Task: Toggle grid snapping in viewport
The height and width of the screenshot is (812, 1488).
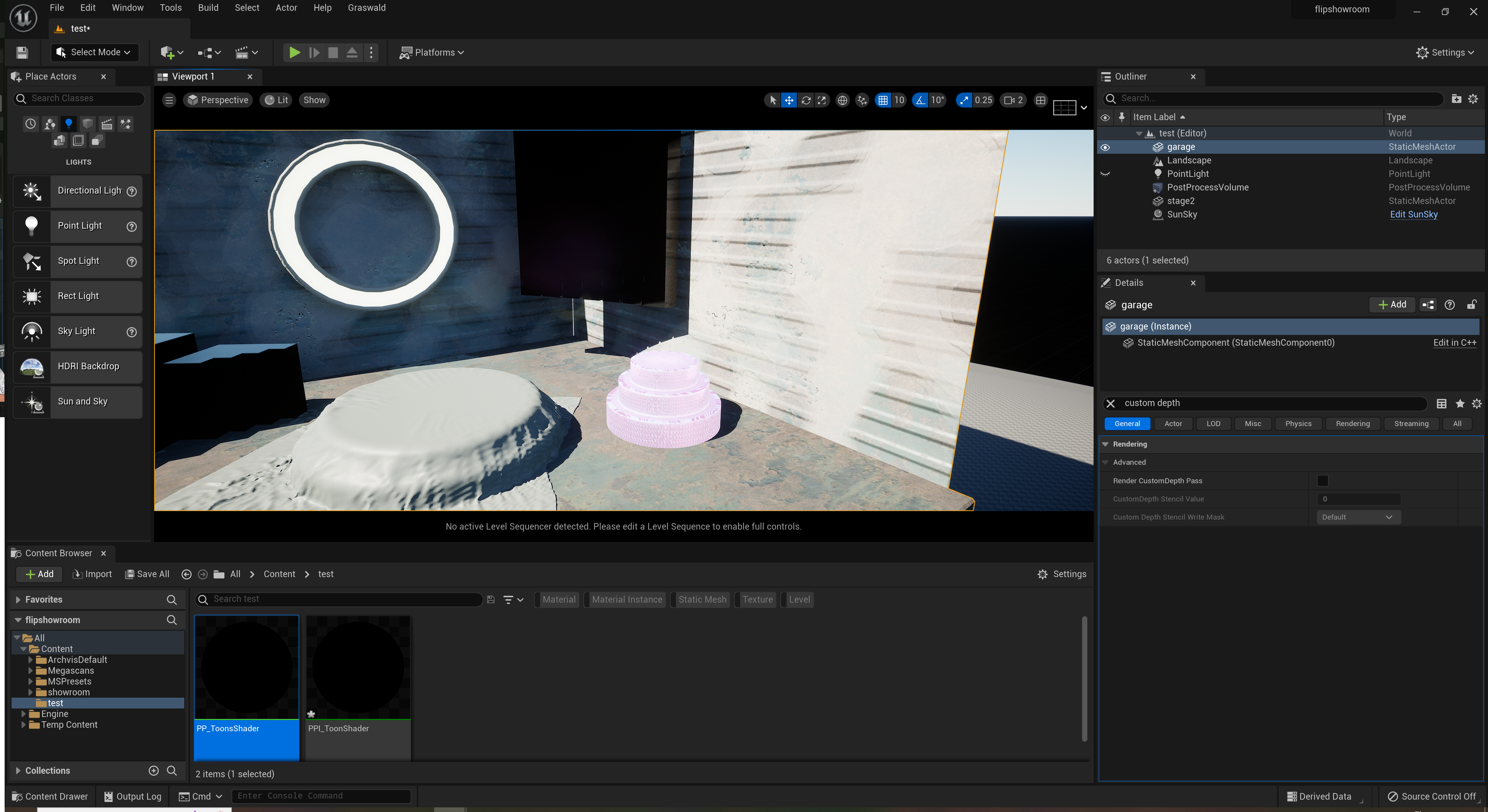Action: pos(883,100)
